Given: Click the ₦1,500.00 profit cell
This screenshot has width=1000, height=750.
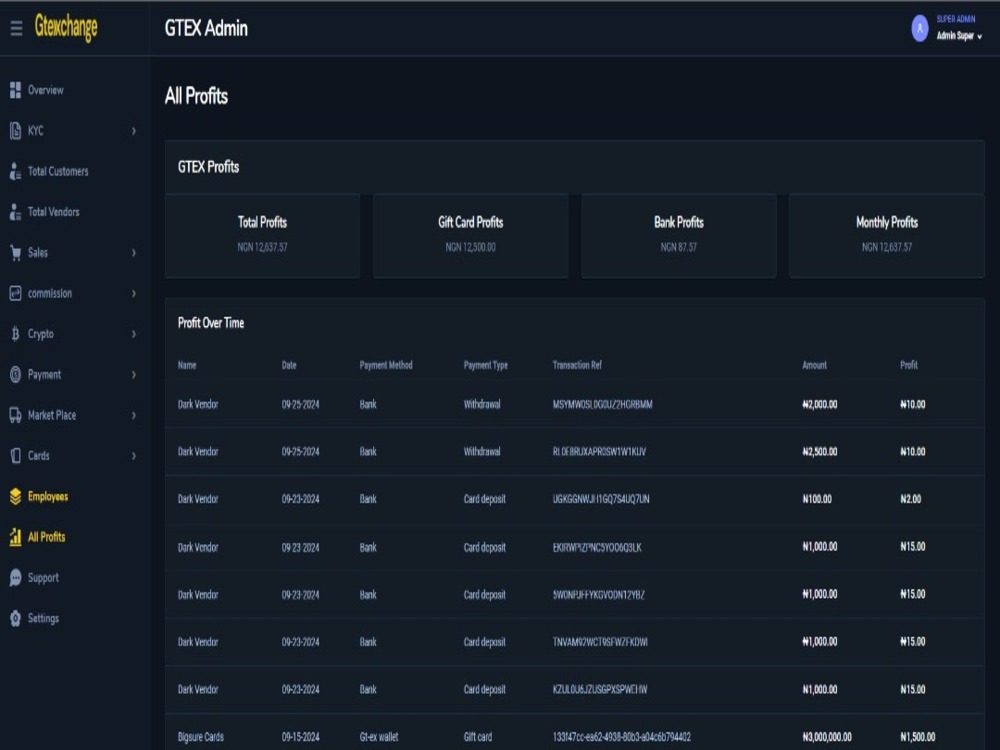Looking at the screenshot, I should click(918, 737).
